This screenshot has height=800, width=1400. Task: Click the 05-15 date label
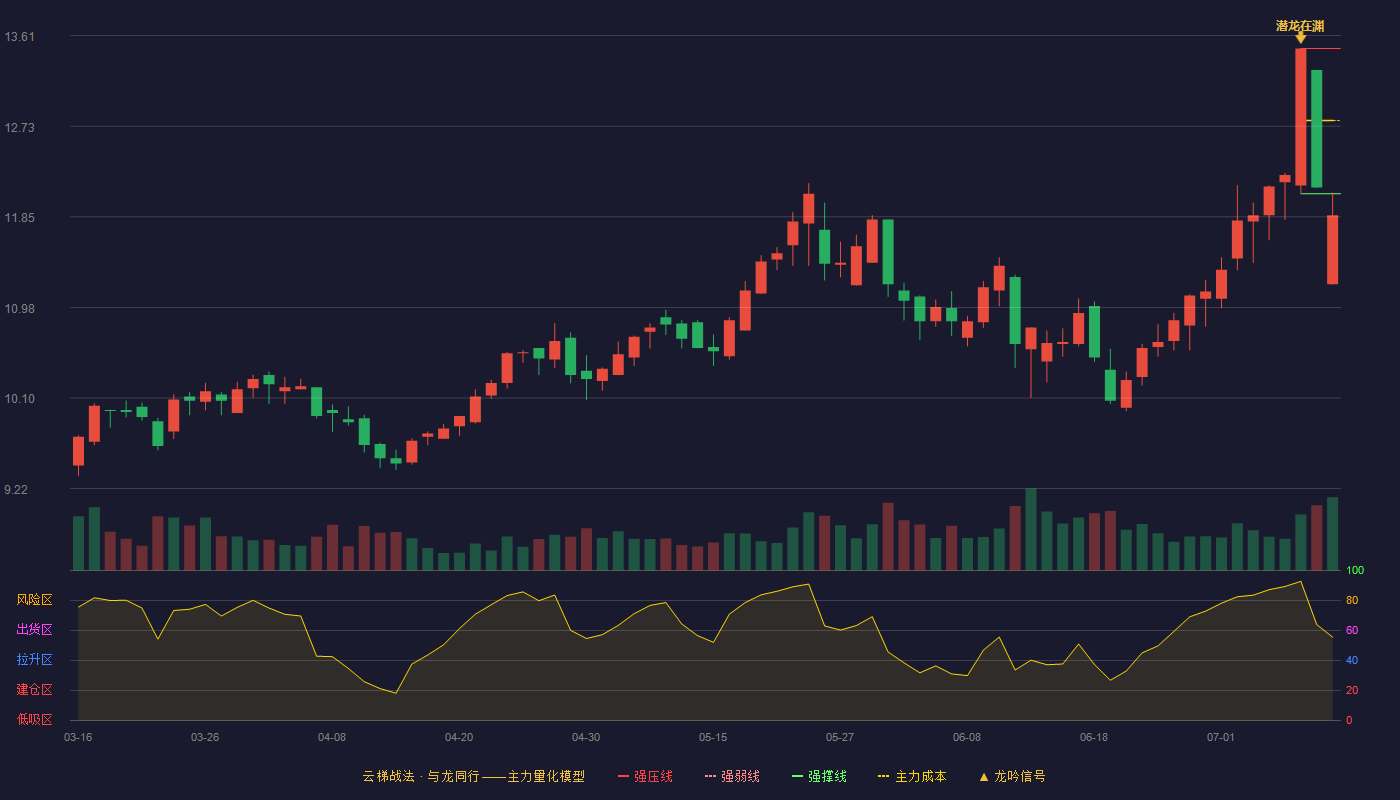713,737
